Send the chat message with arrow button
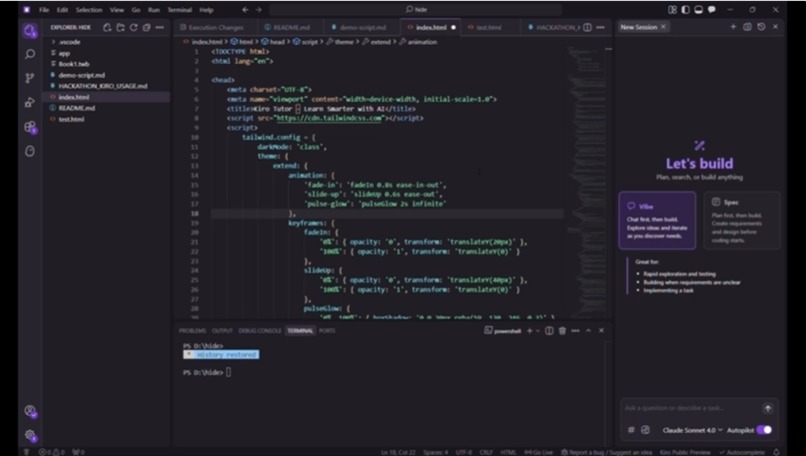This screenshot has width=806, height=456. tap(767, 408)
